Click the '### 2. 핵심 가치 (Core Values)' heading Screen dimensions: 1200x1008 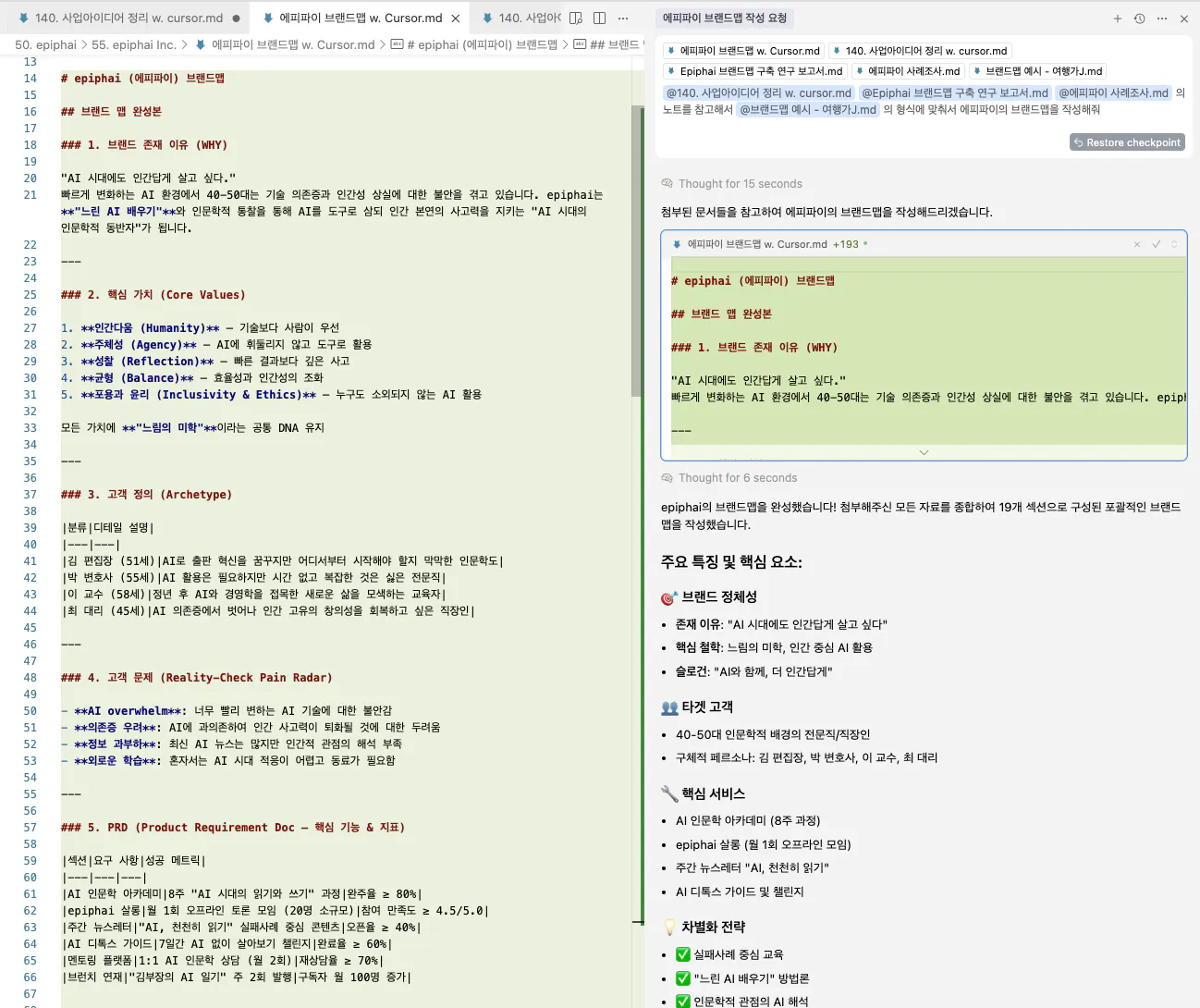click(153, 295)
